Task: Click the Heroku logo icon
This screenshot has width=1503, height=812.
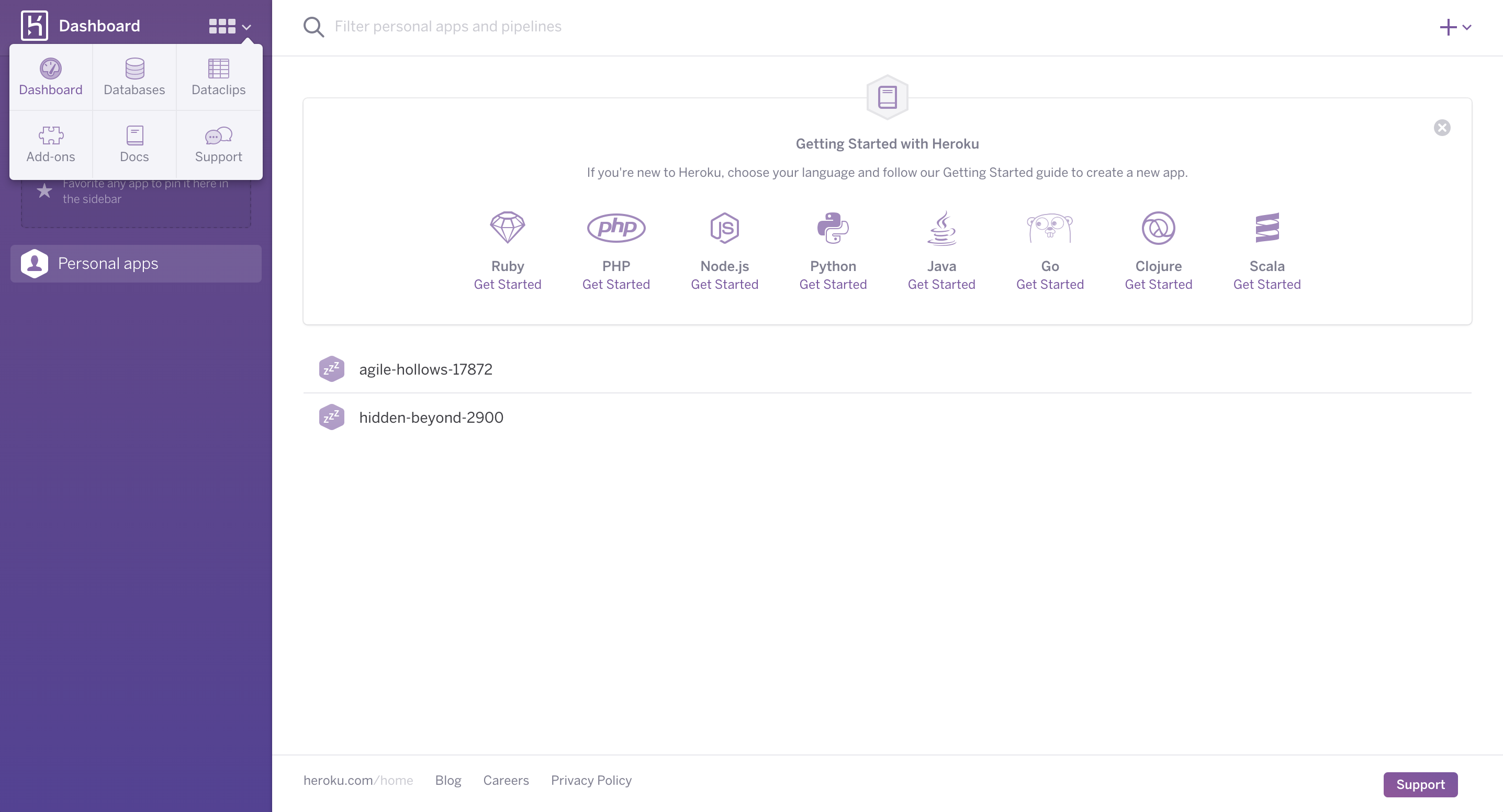Action: pyautogui.click(x=35, y=26)
